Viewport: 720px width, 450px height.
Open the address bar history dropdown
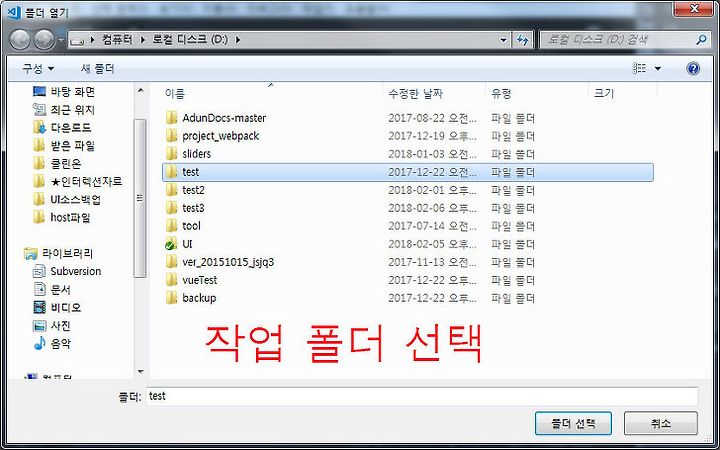click(x=504, y=40)
